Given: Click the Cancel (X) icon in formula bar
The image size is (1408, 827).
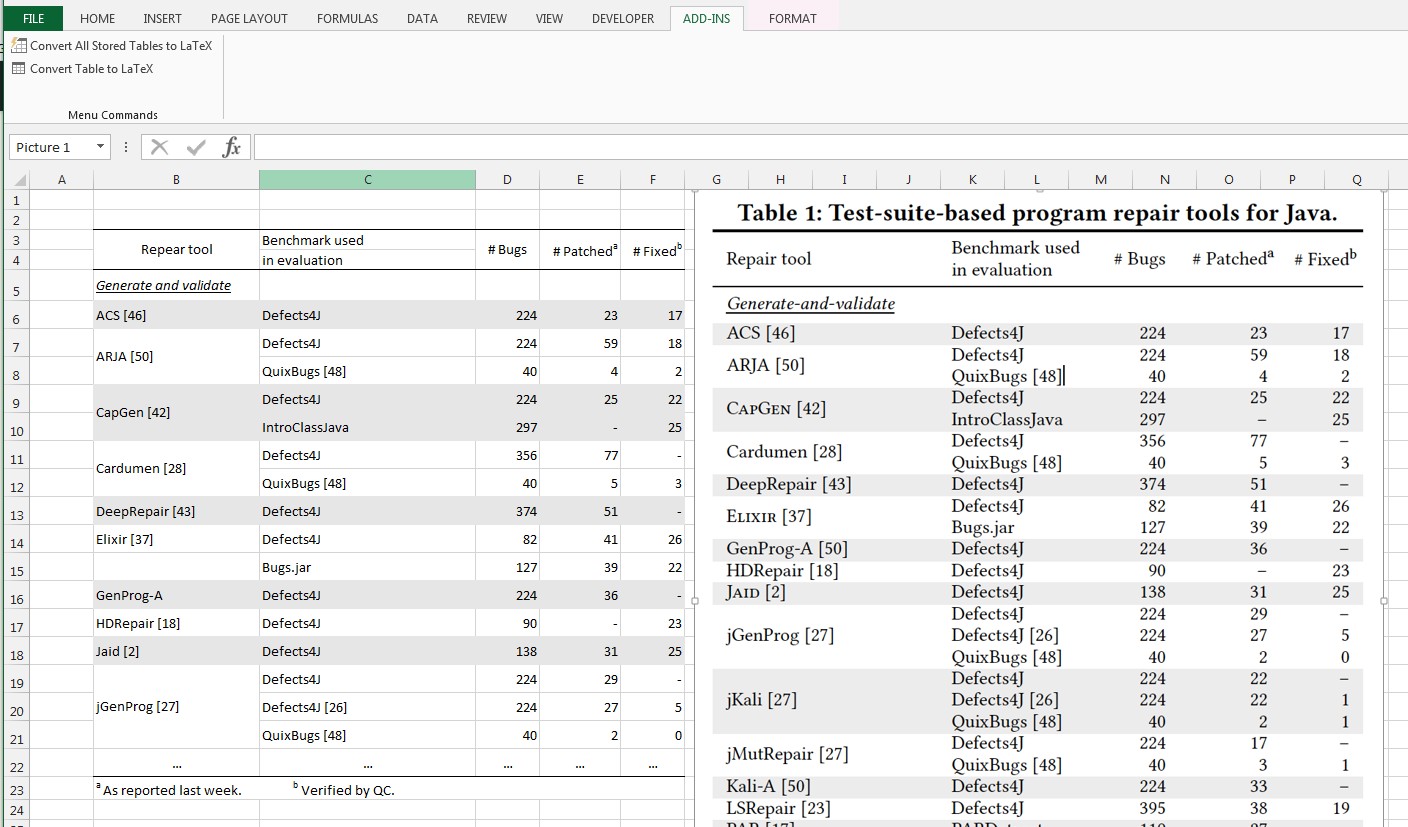Looking at the screenshot, I should coord(160,146).
